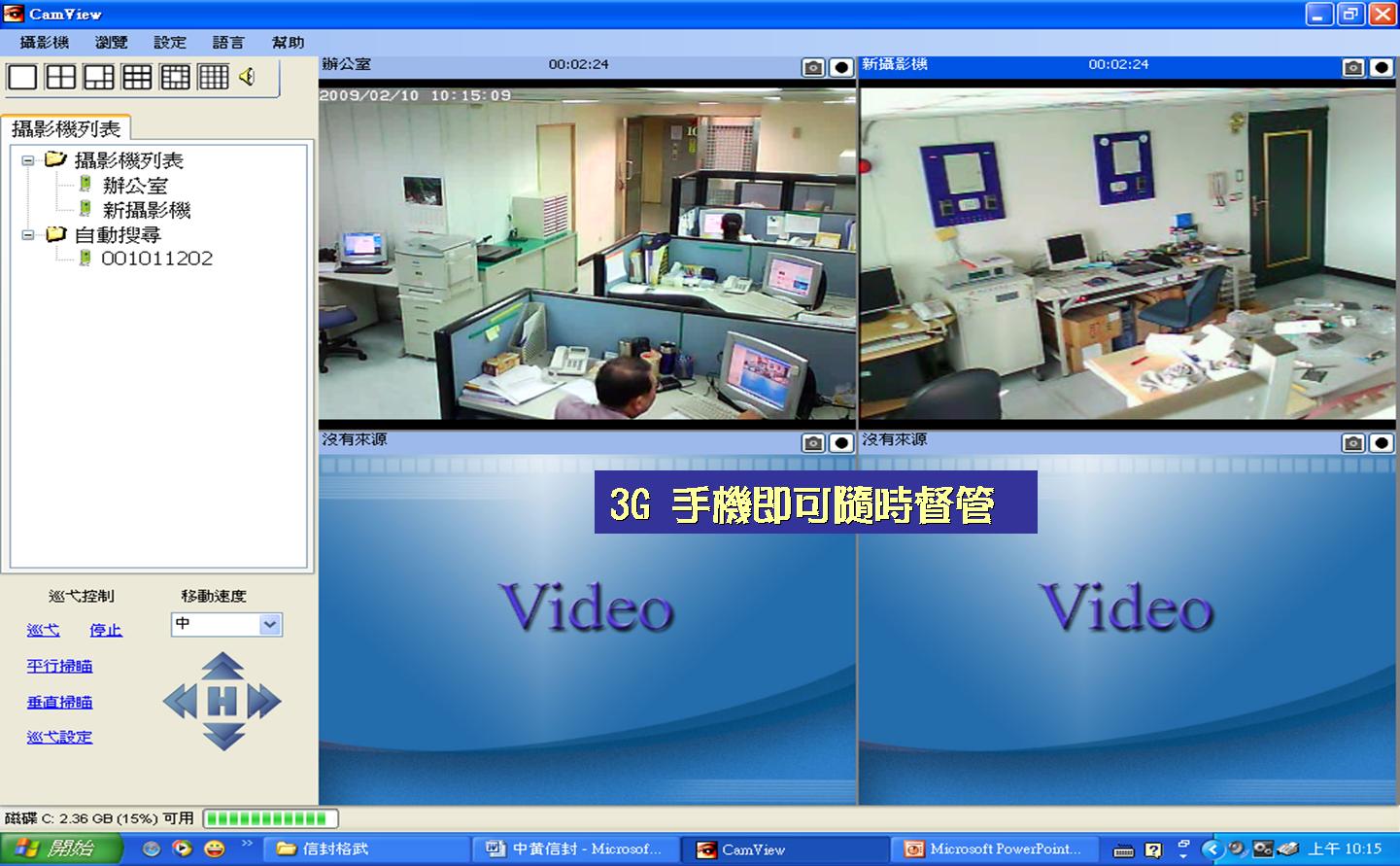Click the 巡弋設定 link
Image resolution: width=1400 pixels, height=866 pixels.
[x=59, y=737]
